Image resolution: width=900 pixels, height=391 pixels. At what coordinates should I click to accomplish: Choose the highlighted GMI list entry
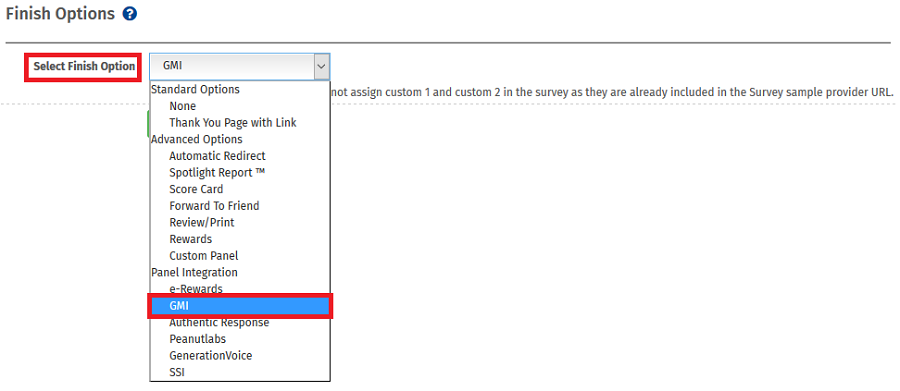coord(240,306)
